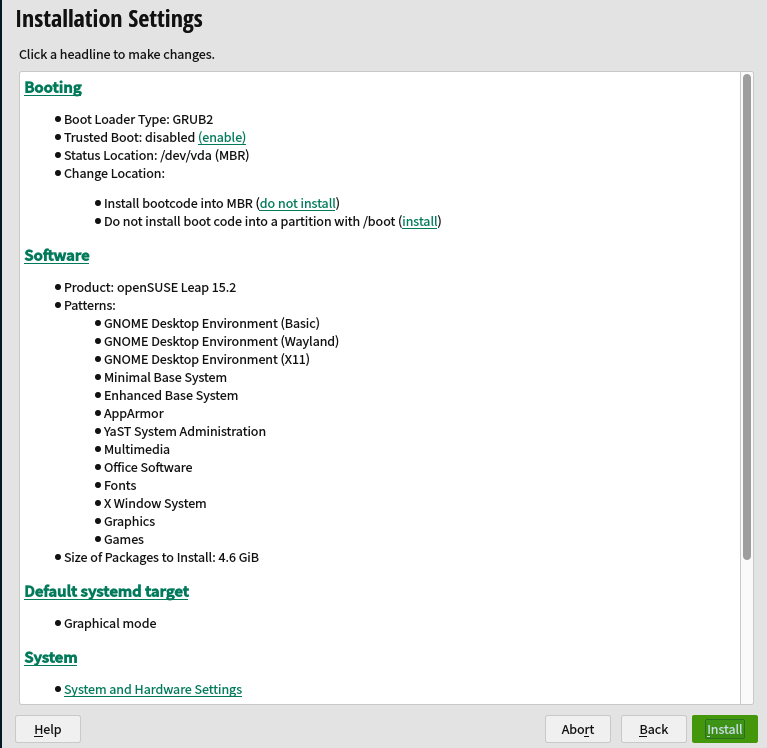Click the 'do not install' MBR link
This screenshot has width=767, height=748.
click(297, 204)
